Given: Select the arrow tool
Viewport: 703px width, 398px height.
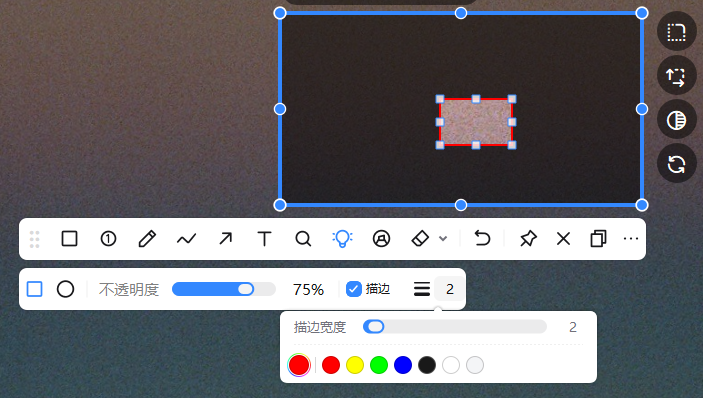Looking at the screenshot, I should (x=226, y=238).
